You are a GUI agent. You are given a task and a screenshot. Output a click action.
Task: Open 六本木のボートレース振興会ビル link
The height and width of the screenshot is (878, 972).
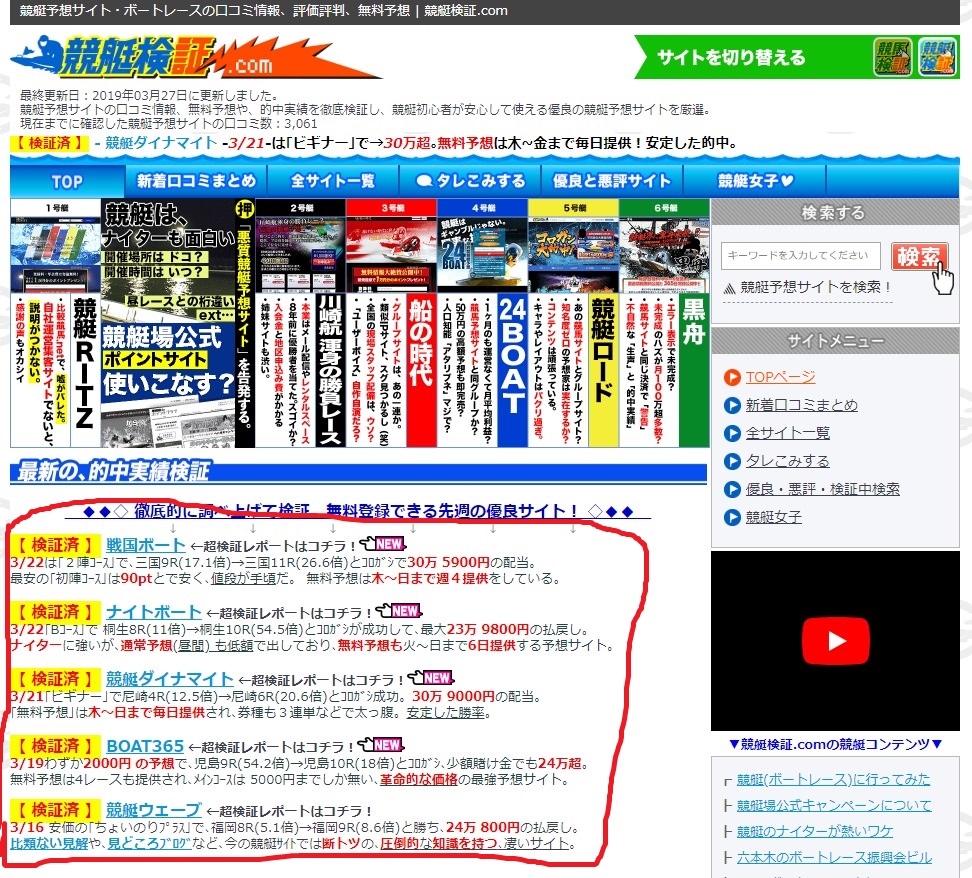point(834,858)
